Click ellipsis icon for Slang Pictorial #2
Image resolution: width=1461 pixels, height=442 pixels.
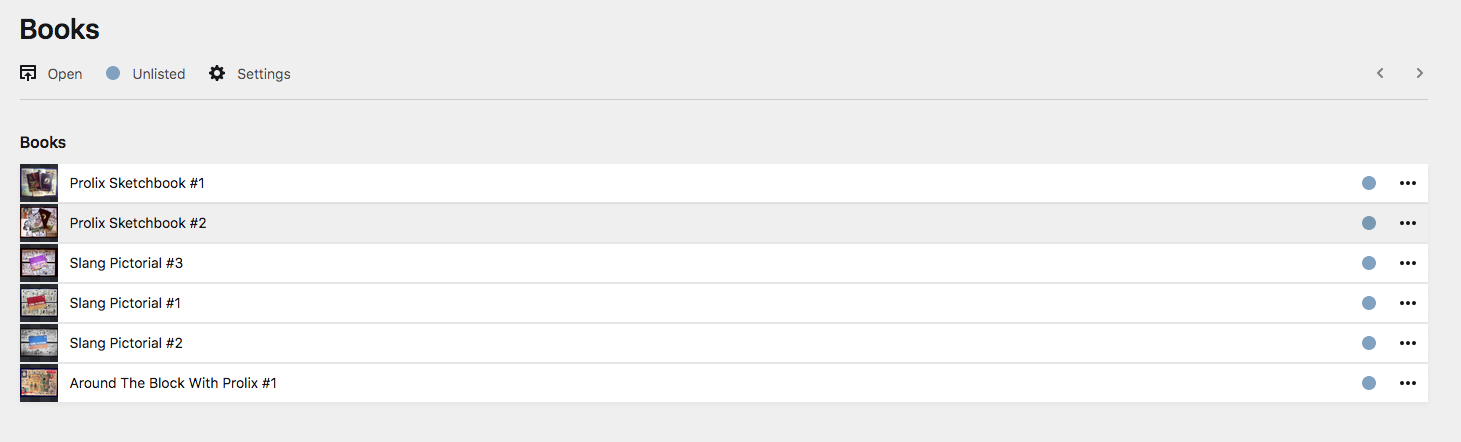[1408, 343]
